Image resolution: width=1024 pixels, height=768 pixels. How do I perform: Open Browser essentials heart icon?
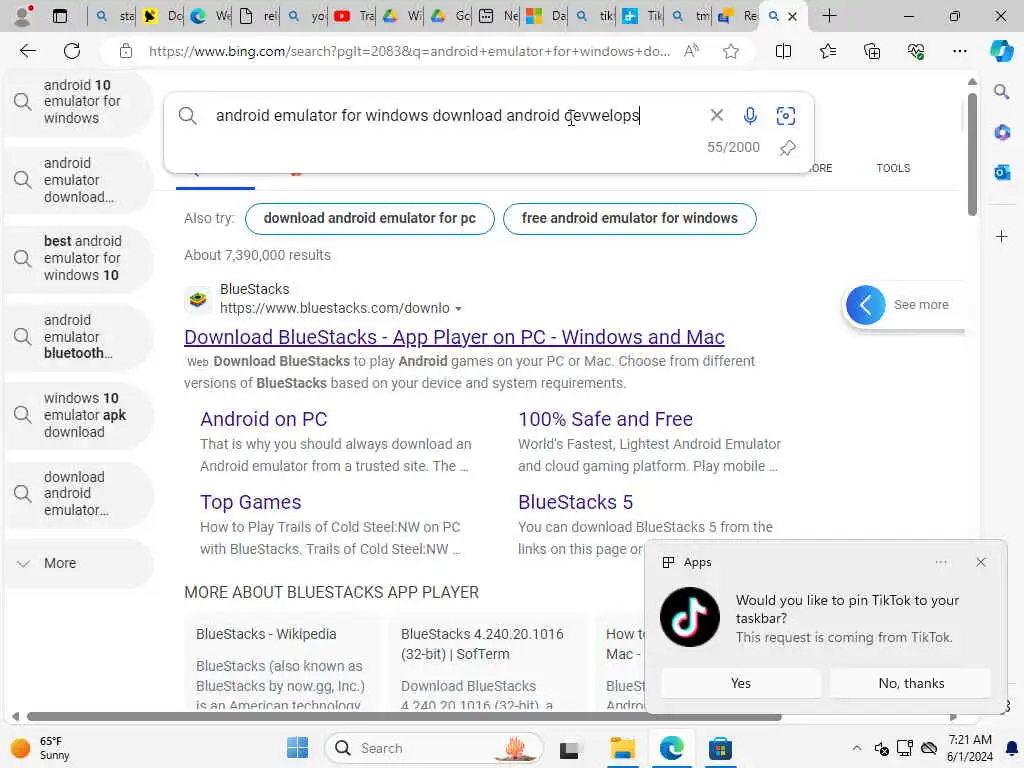(916, 51)
